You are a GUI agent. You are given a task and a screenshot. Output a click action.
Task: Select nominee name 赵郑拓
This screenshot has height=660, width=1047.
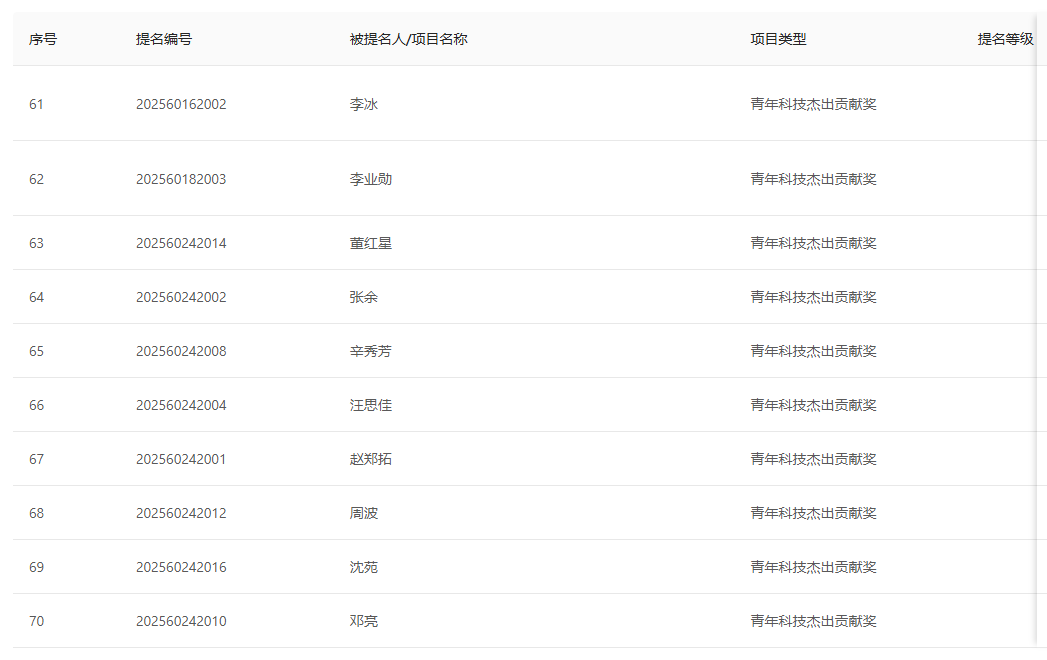click(x=371, y=459)
